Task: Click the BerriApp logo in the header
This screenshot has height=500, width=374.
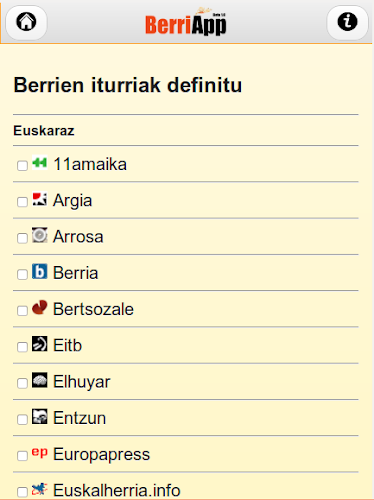Action: (x=186, y=22)
